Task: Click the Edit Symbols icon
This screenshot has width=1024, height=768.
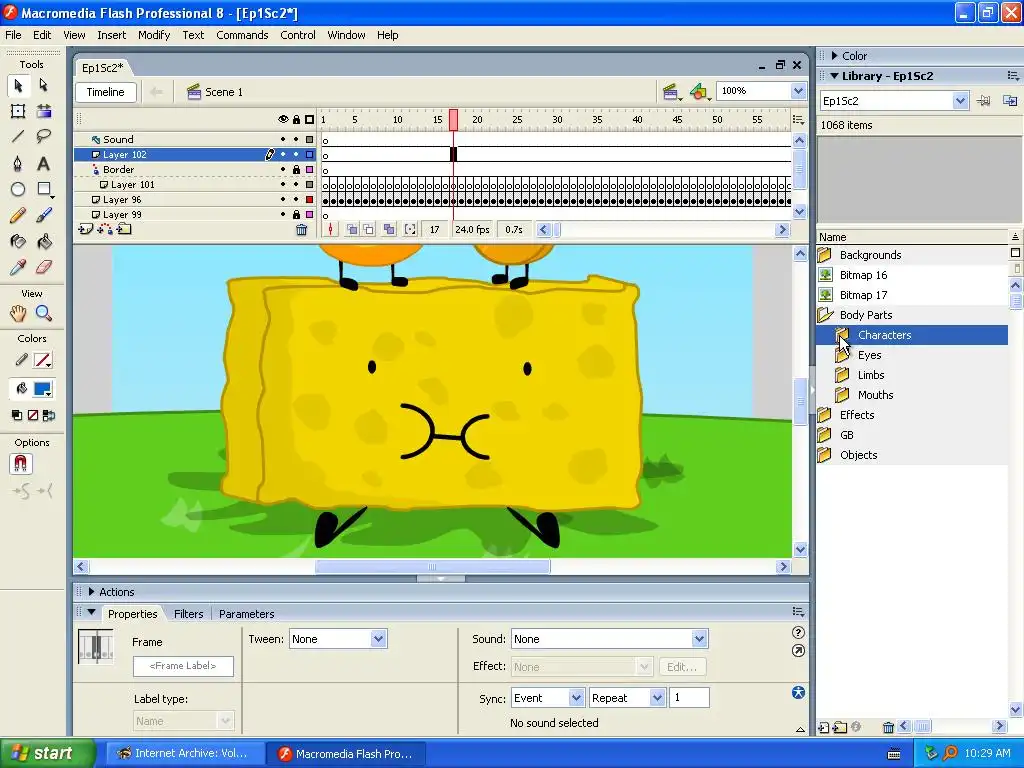Action: [699, 92]
